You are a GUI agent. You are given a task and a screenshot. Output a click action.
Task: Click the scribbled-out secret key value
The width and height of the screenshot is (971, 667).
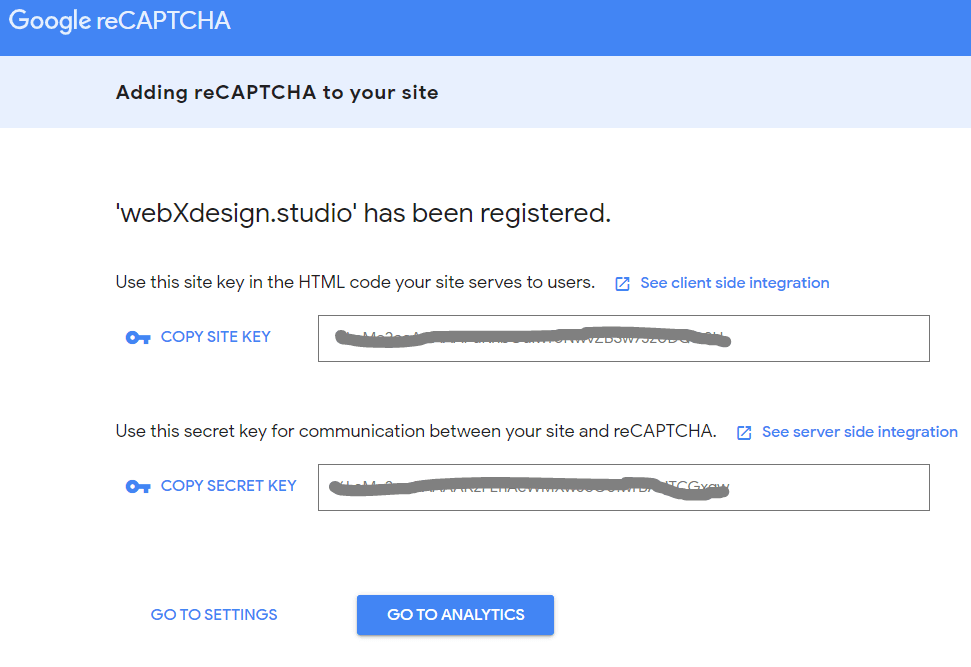pyautogui.click(x=529, y=487)
